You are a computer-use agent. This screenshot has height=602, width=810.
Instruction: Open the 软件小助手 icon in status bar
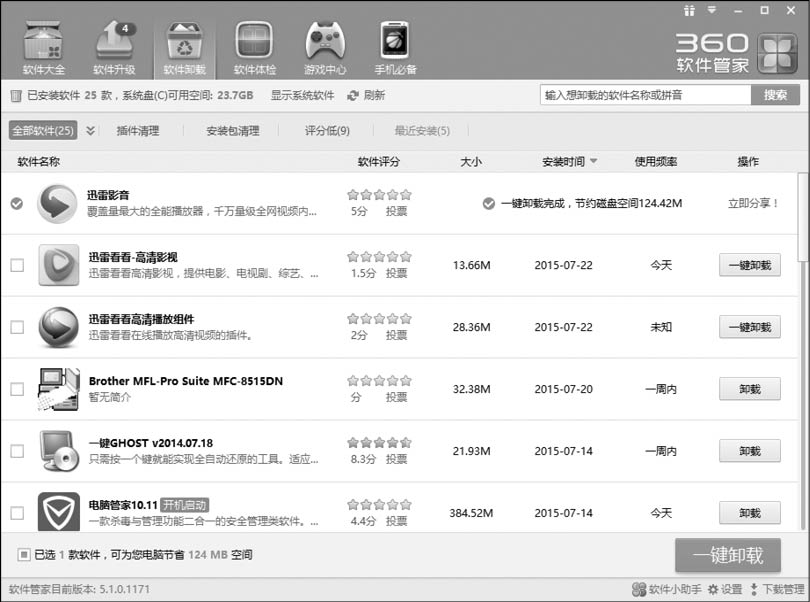639,589
